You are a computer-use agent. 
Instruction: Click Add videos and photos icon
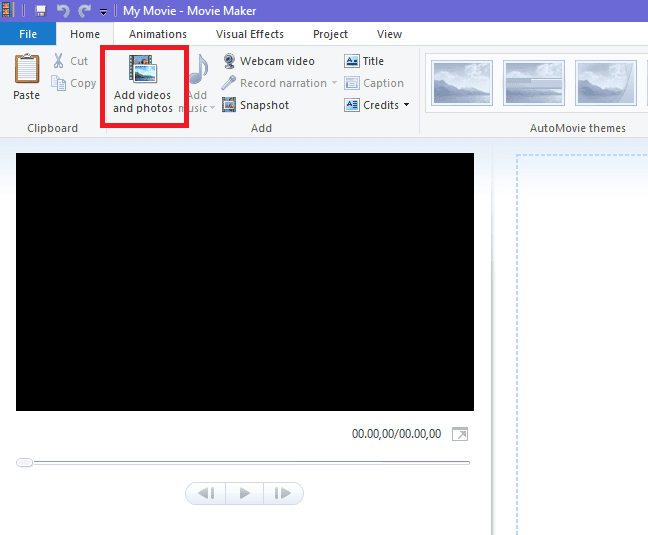[143, 69]
